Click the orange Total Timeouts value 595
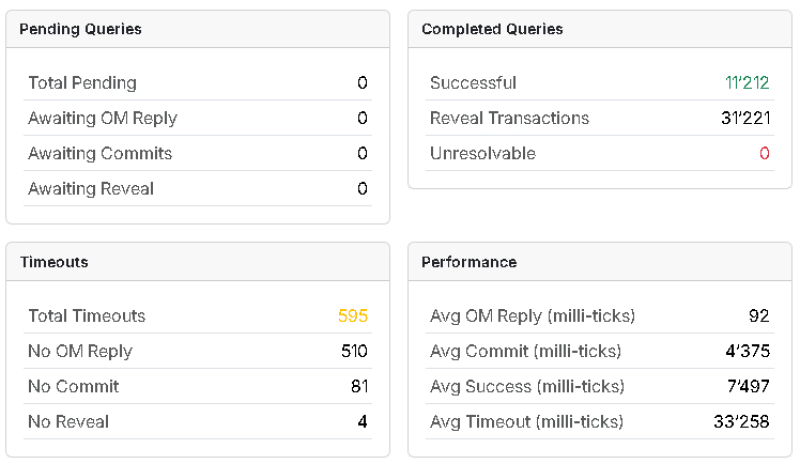The image size is (800, 464). coord(353,316)
